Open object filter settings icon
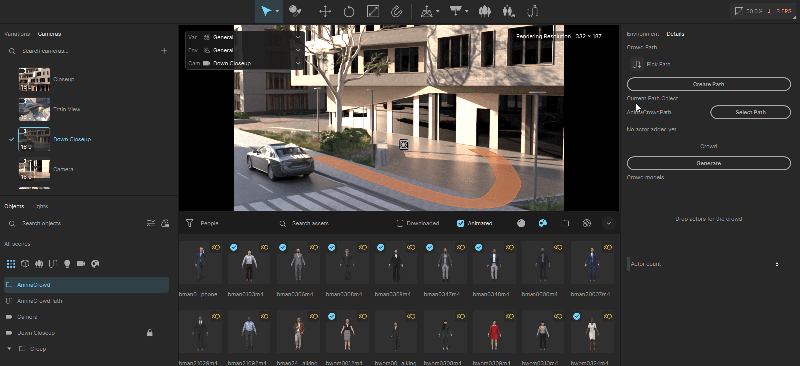Viewport: 800px width, 366px height. tap(151, 223)
